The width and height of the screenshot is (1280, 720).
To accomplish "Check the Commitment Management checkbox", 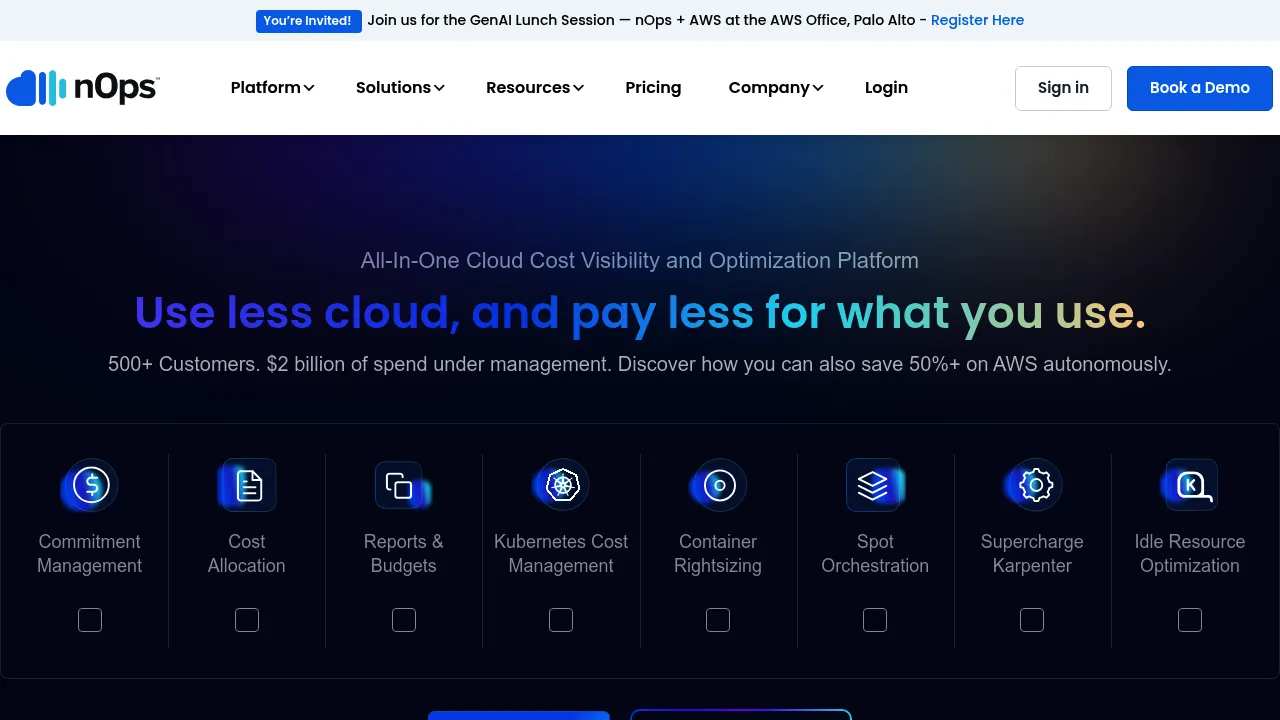I will [90, 620].
